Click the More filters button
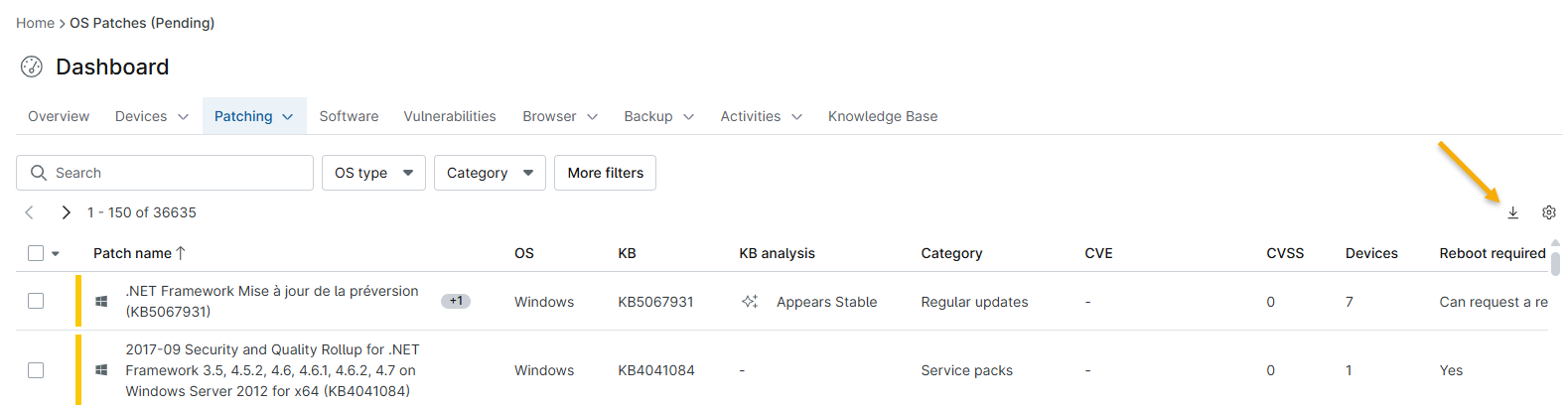1568x409 pixels. coord(605,173)
